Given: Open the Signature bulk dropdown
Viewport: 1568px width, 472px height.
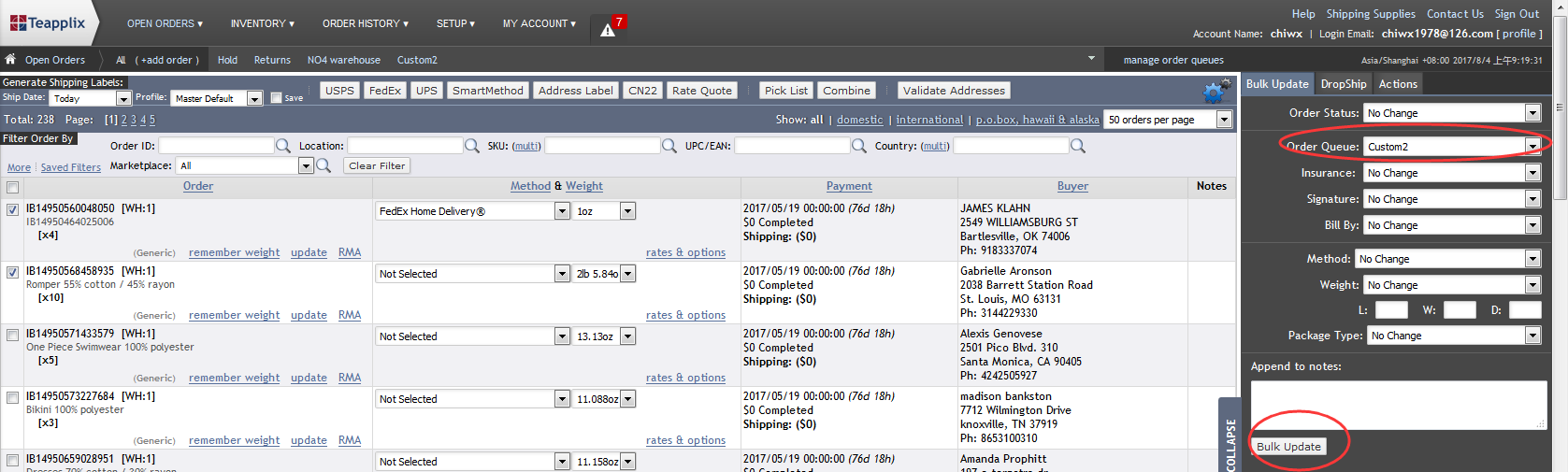Looking at the screenshot, I should [1452, 199].
